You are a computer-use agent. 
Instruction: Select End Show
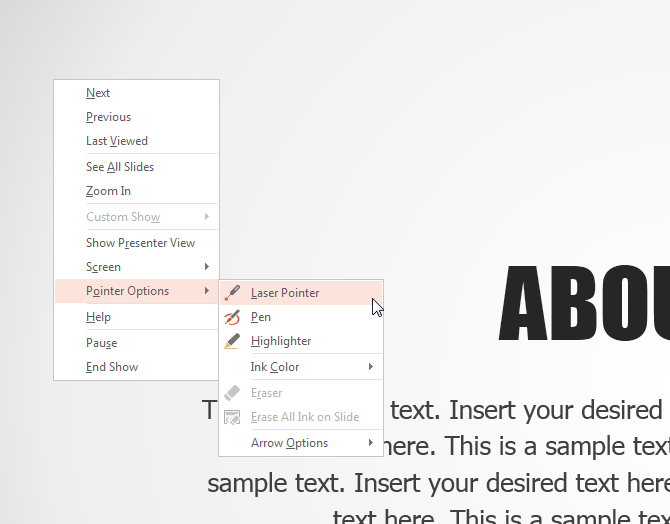point(137,367)
